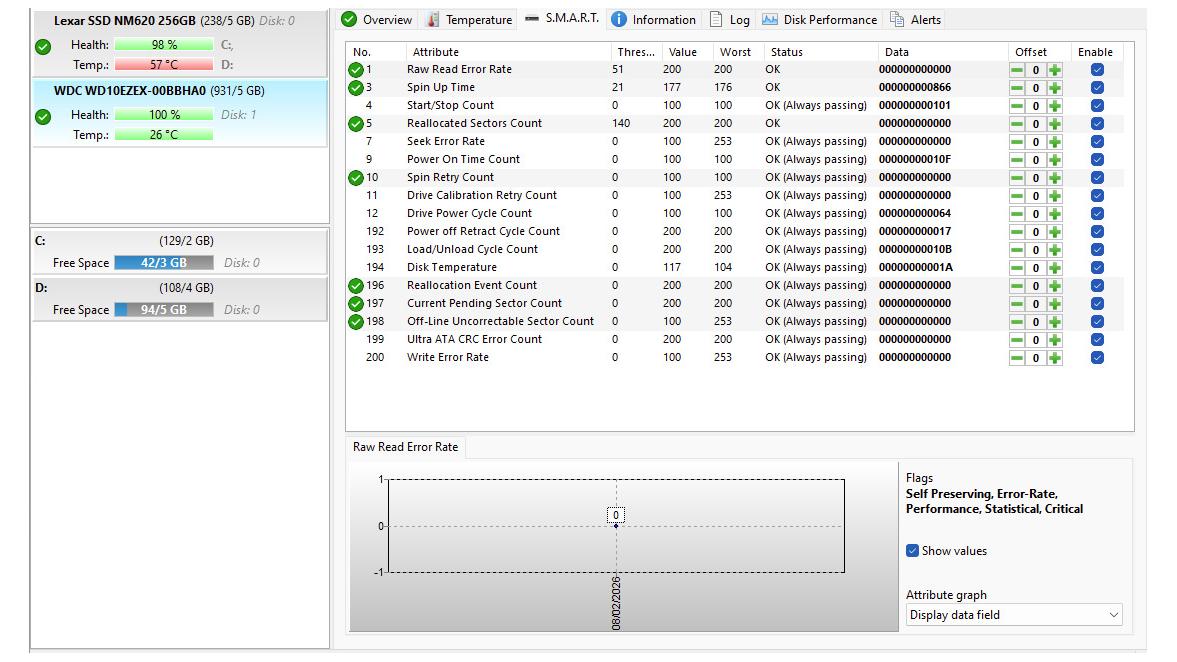
Task: Select the Lexar SSD NM620 256GB disk
Action: point(124,21)
